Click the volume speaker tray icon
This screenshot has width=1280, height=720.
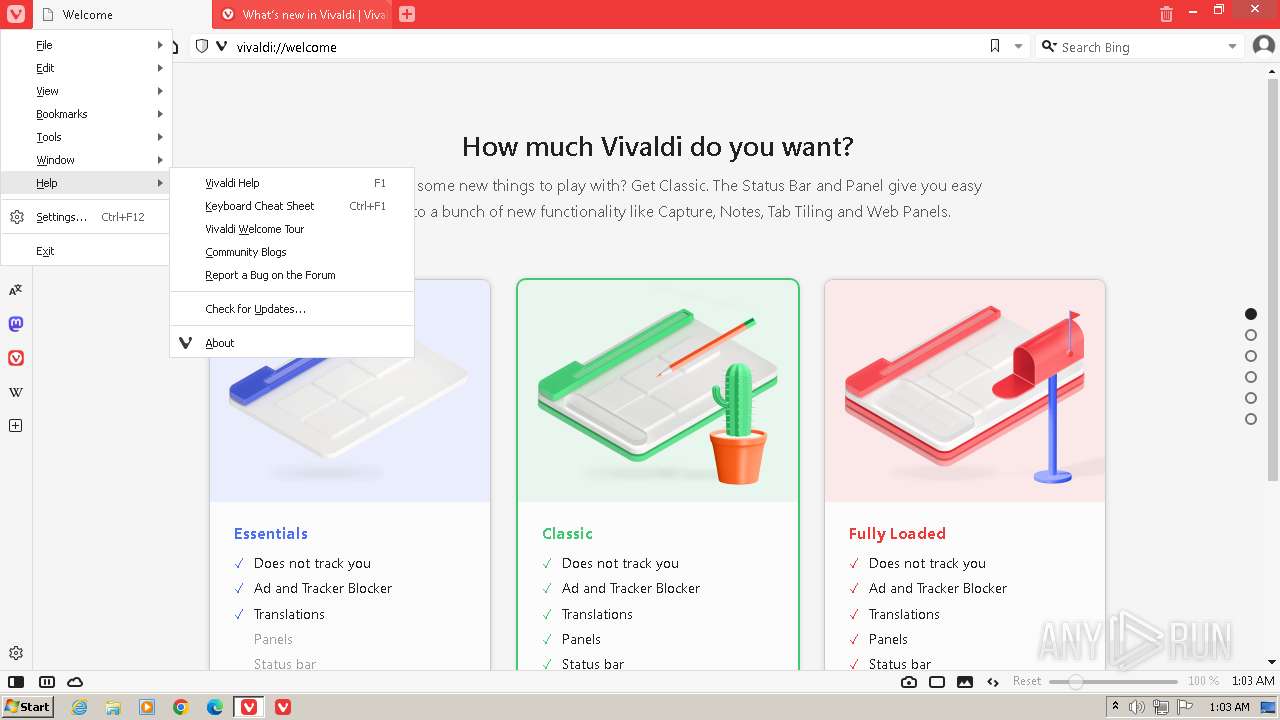click(x=1137, y=707)
